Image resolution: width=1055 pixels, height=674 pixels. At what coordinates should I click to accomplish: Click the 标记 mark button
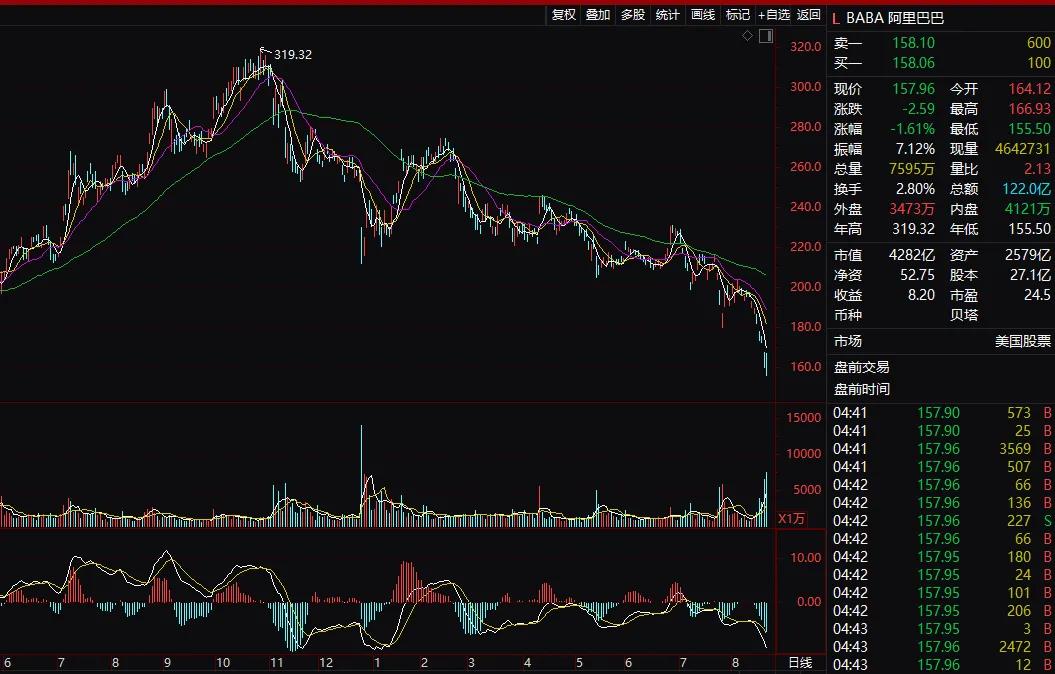(738, 15)
